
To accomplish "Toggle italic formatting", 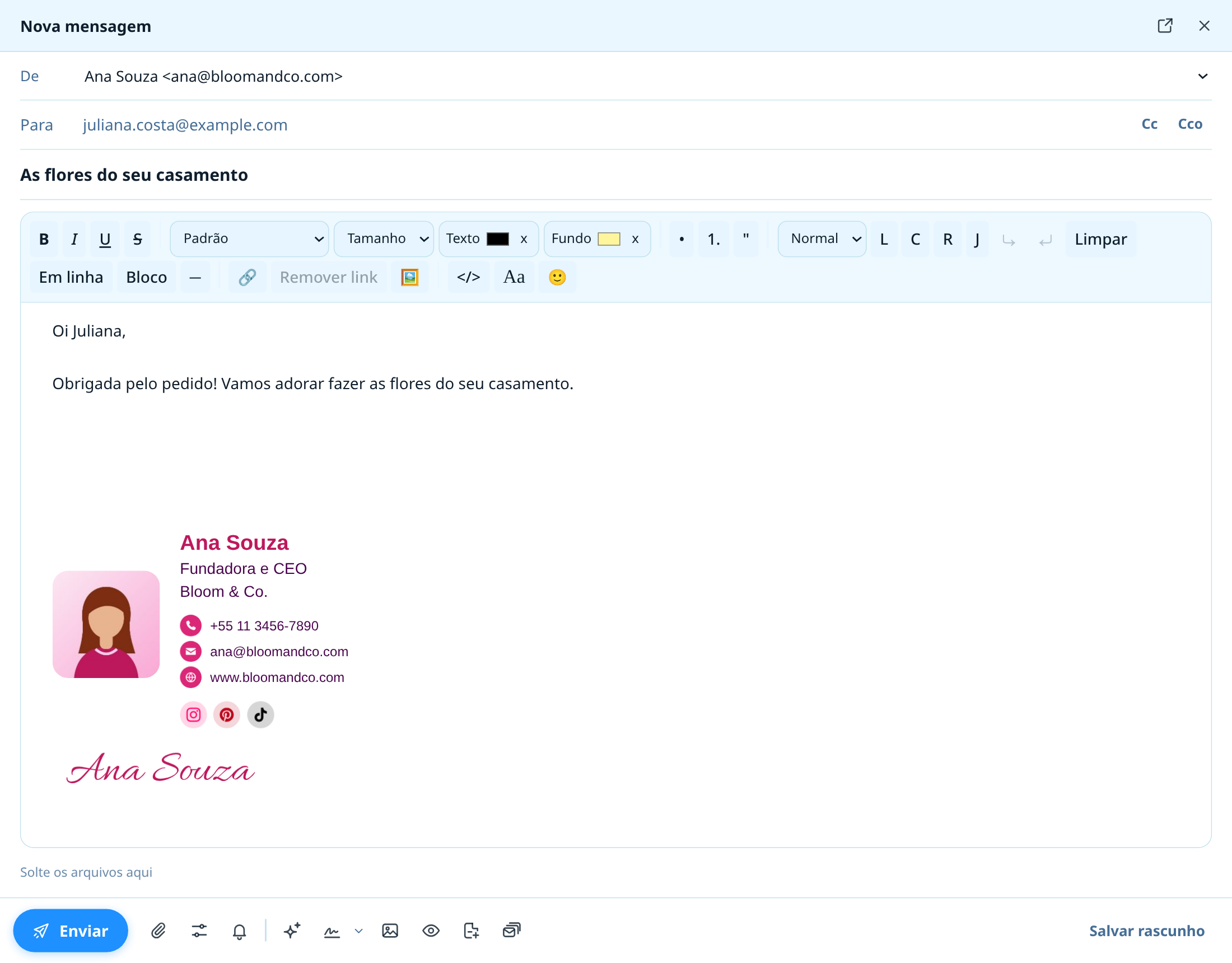I will point(74,239).
